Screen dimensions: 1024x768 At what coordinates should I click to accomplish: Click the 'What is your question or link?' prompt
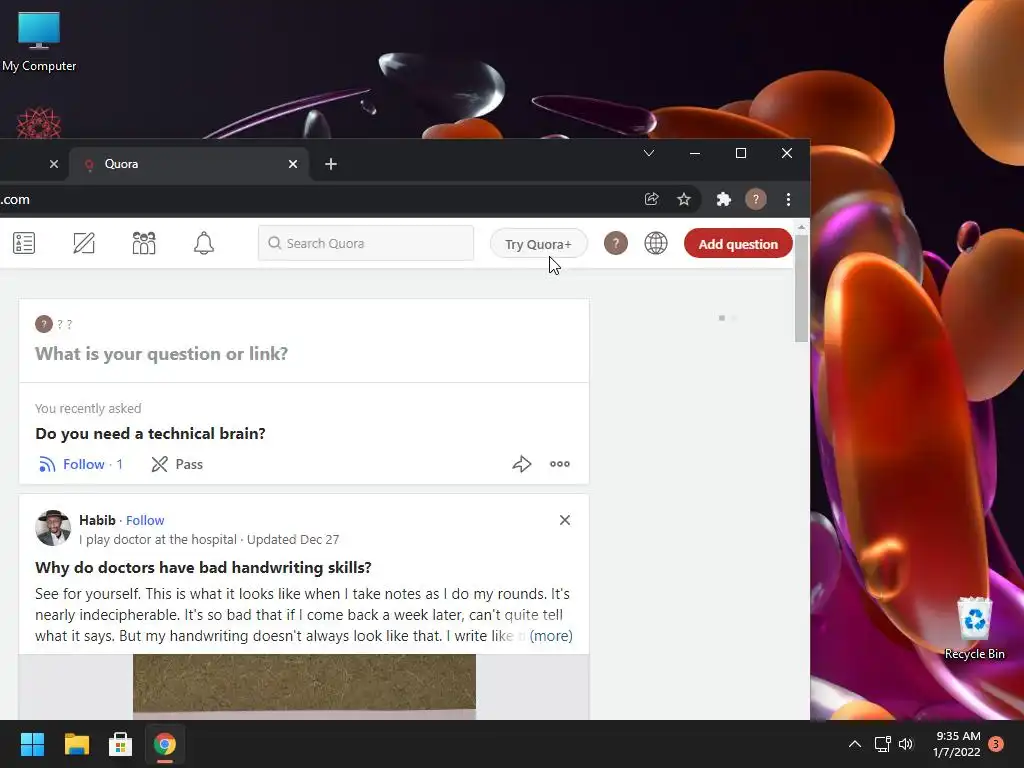161,353
